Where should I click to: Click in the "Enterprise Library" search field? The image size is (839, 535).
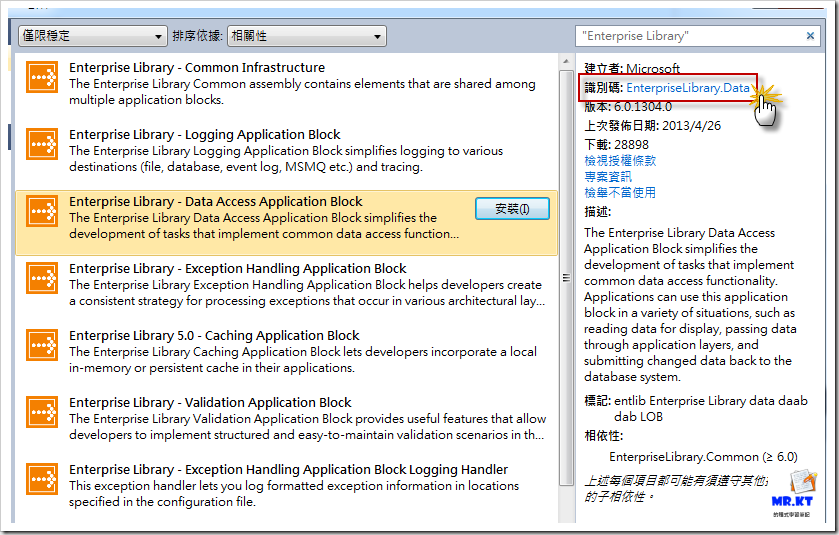point(690,36)
